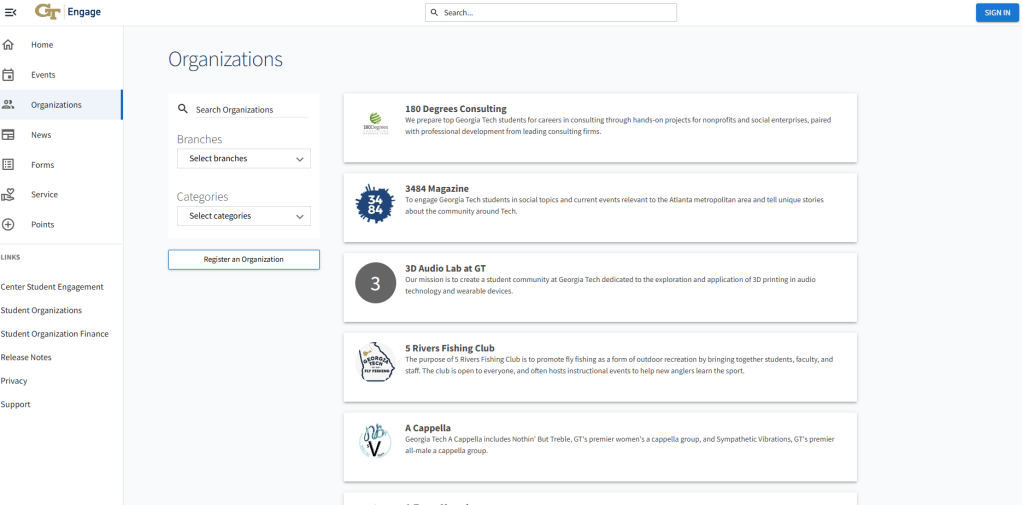Image resolution: width=1022 pixels, height=505 pixels.
Task: Open the 3D Audio Lab at GT title
Action: pos(445,268)
